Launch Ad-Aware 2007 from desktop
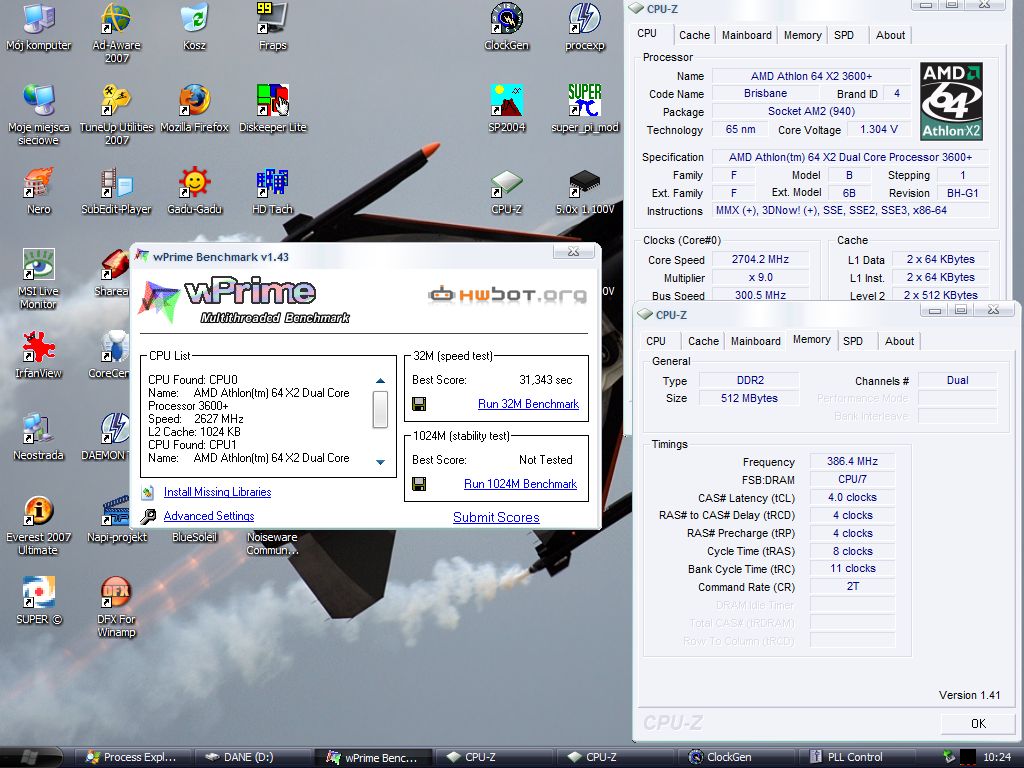Viewport: 1024px width, 768px height. tap(116, 33)
